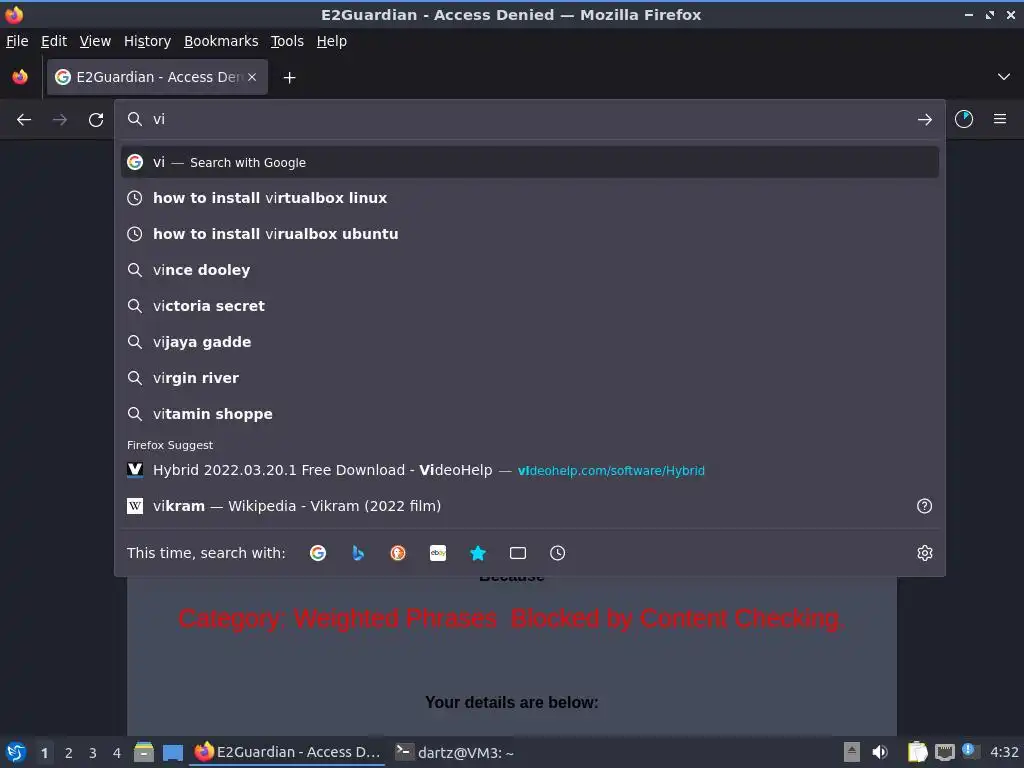Click the 4:32 clock in taskbar
Viewport: 1024px width, 768px height.
(x=1004, y=752)
